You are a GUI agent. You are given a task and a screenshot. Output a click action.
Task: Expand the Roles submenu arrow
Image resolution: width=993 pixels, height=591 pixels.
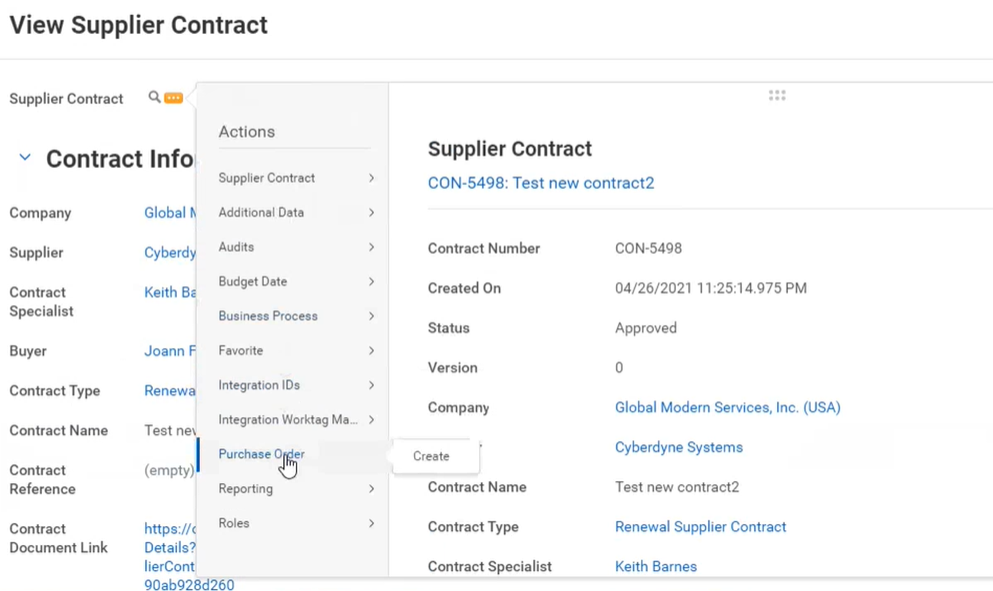371,523
